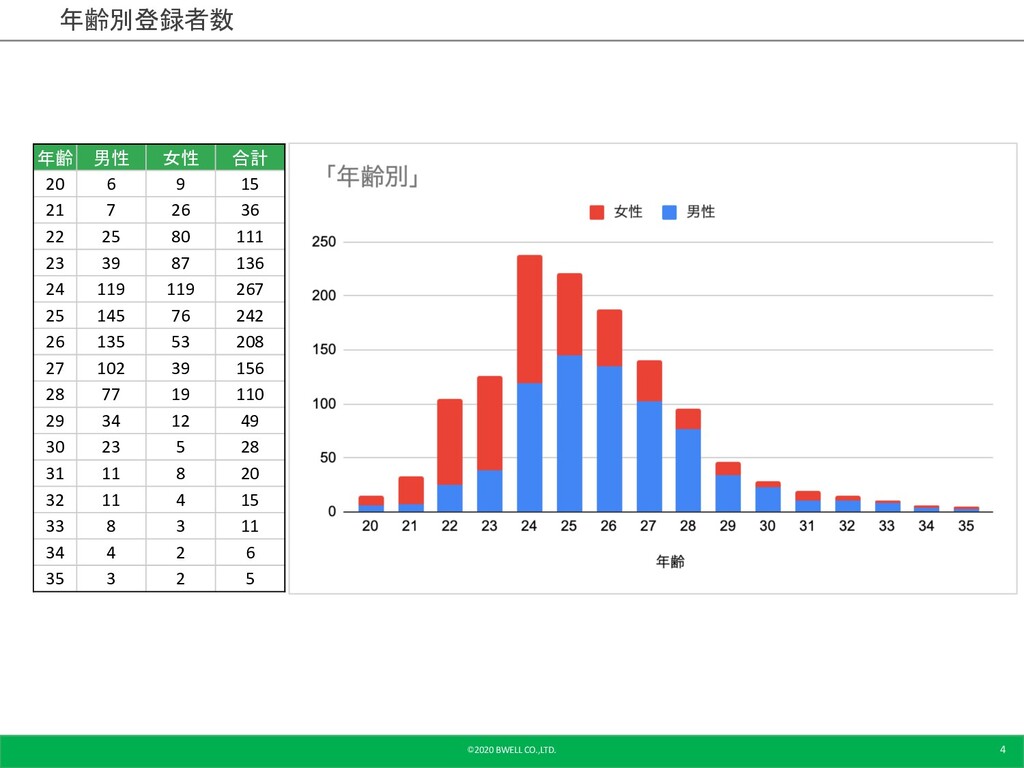Click the age 26 bar in chart

pyautogui.click(x=609, y=411)
